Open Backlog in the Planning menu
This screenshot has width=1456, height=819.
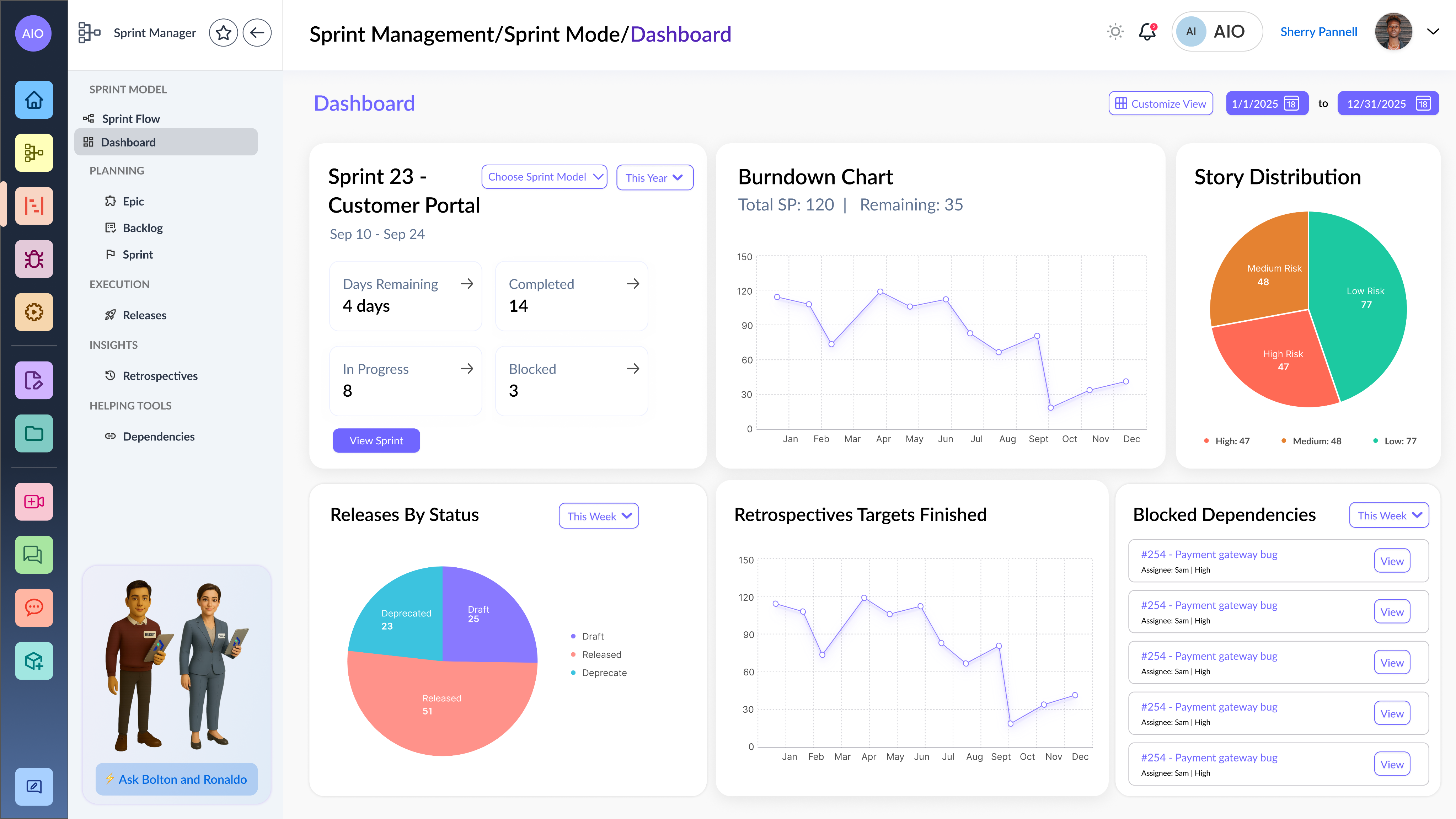[143, 228]
